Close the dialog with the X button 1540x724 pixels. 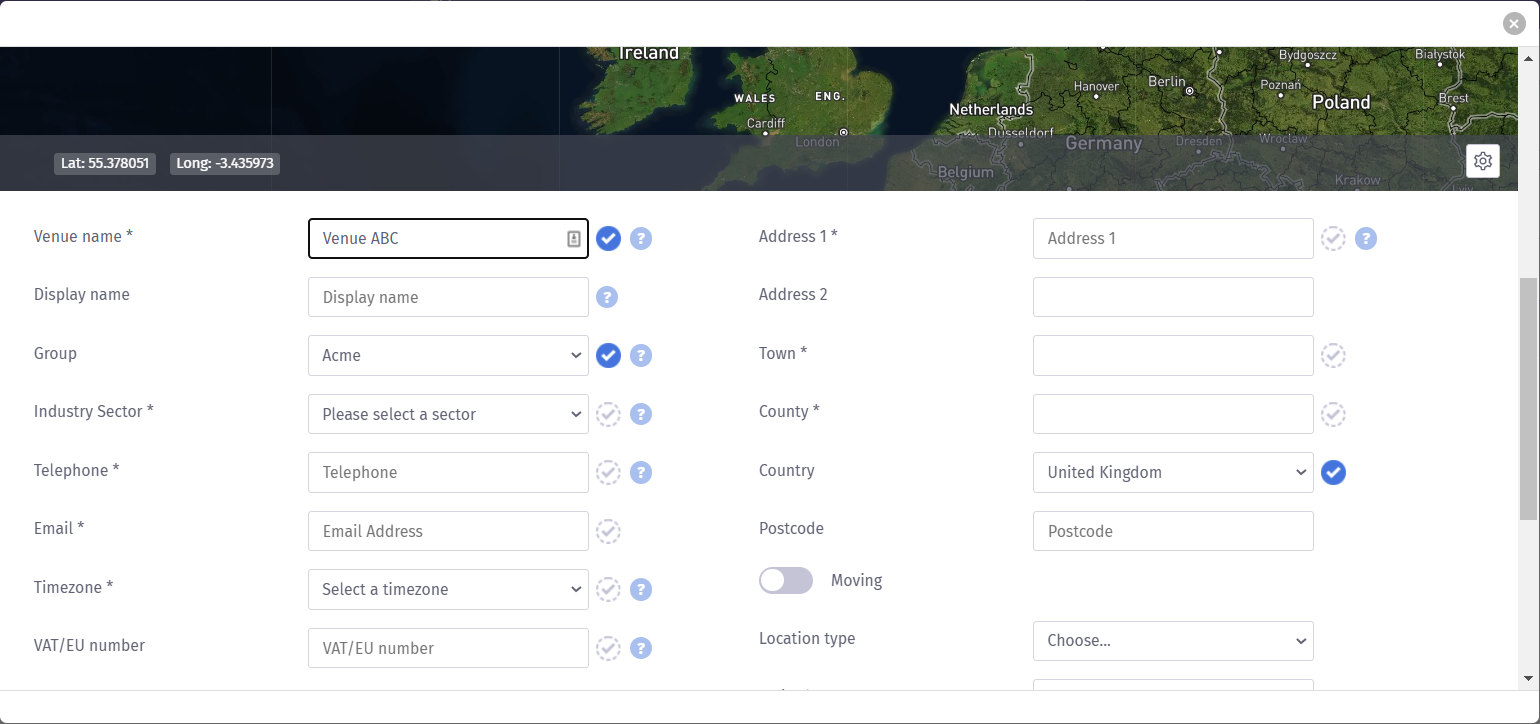click(x=1514, y=24)
